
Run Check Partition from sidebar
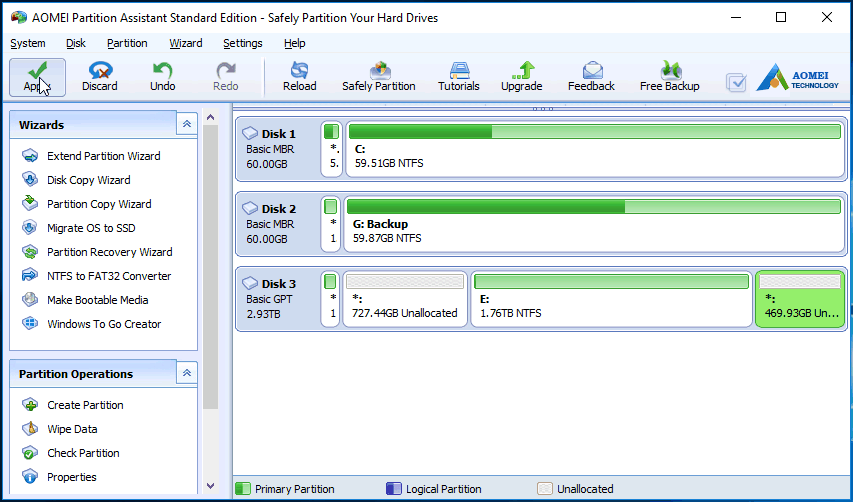pos(71,453)
